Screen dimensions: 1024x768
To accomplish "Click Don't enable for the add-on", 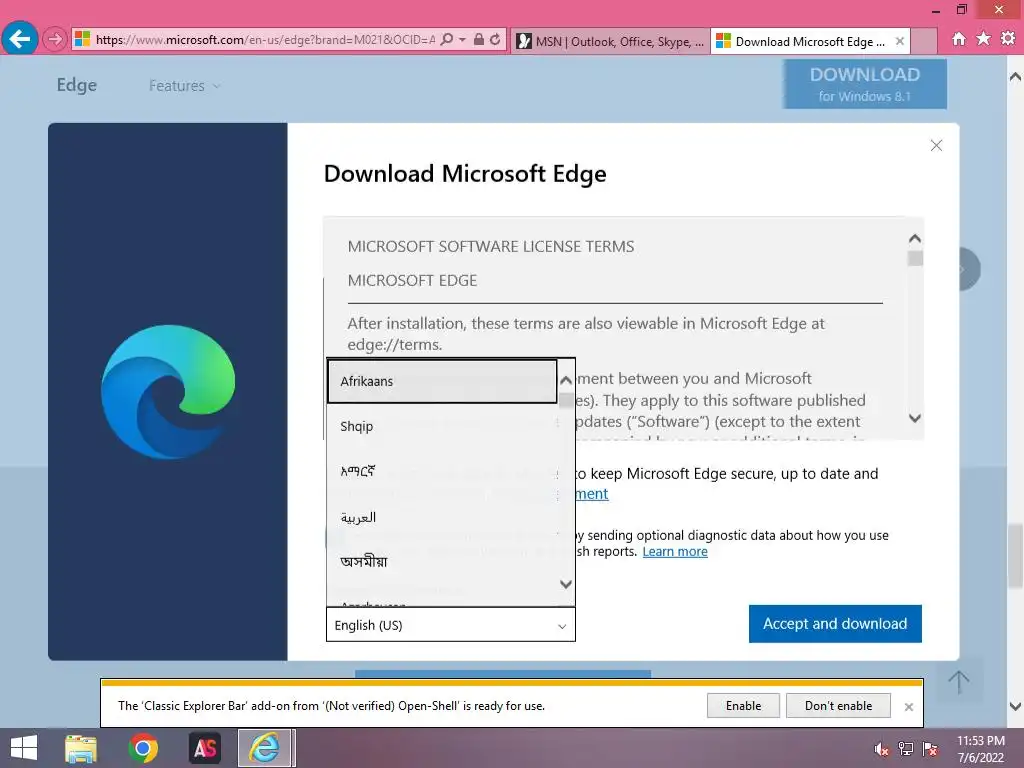I will (x=838, y=706).
